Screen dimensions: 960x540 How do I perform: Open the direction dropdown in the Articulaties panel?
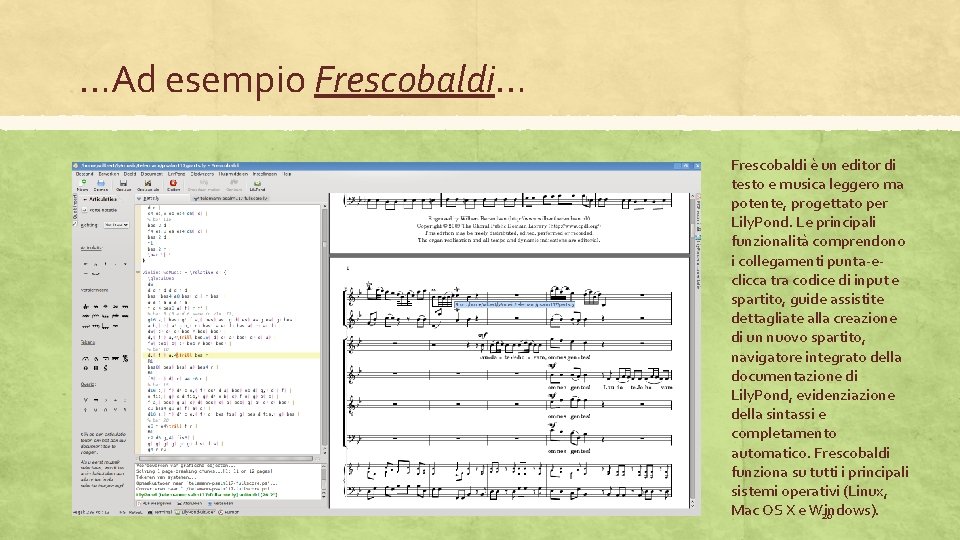click(116, 225)
